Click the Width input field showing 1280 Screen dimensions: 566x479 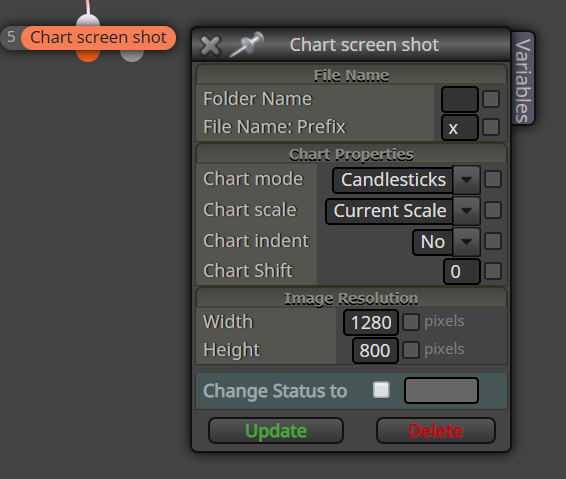(x=371, y=322)
